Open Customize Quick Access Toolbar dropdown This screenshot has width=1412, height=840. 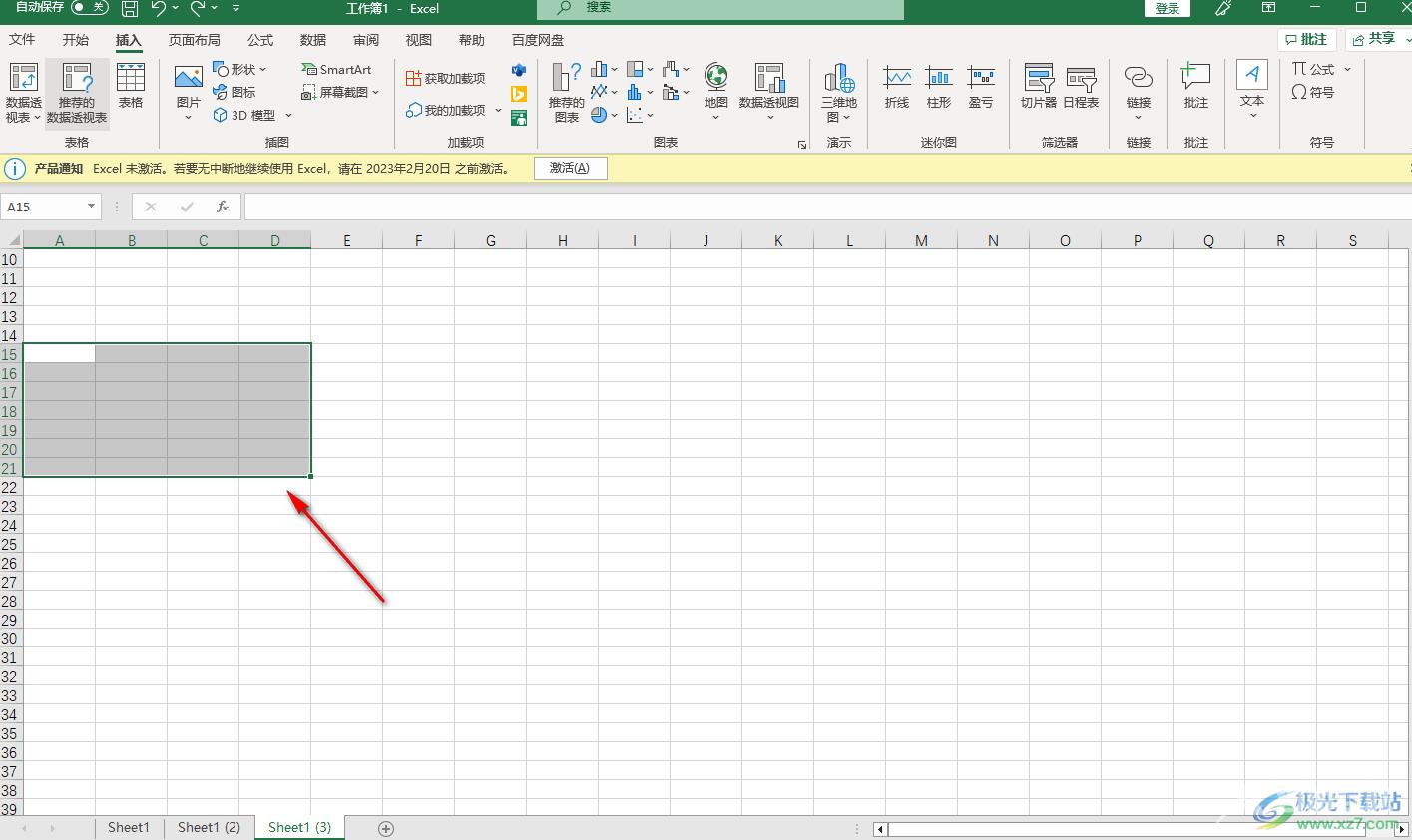pyautogui.click(x=236, y=8)
